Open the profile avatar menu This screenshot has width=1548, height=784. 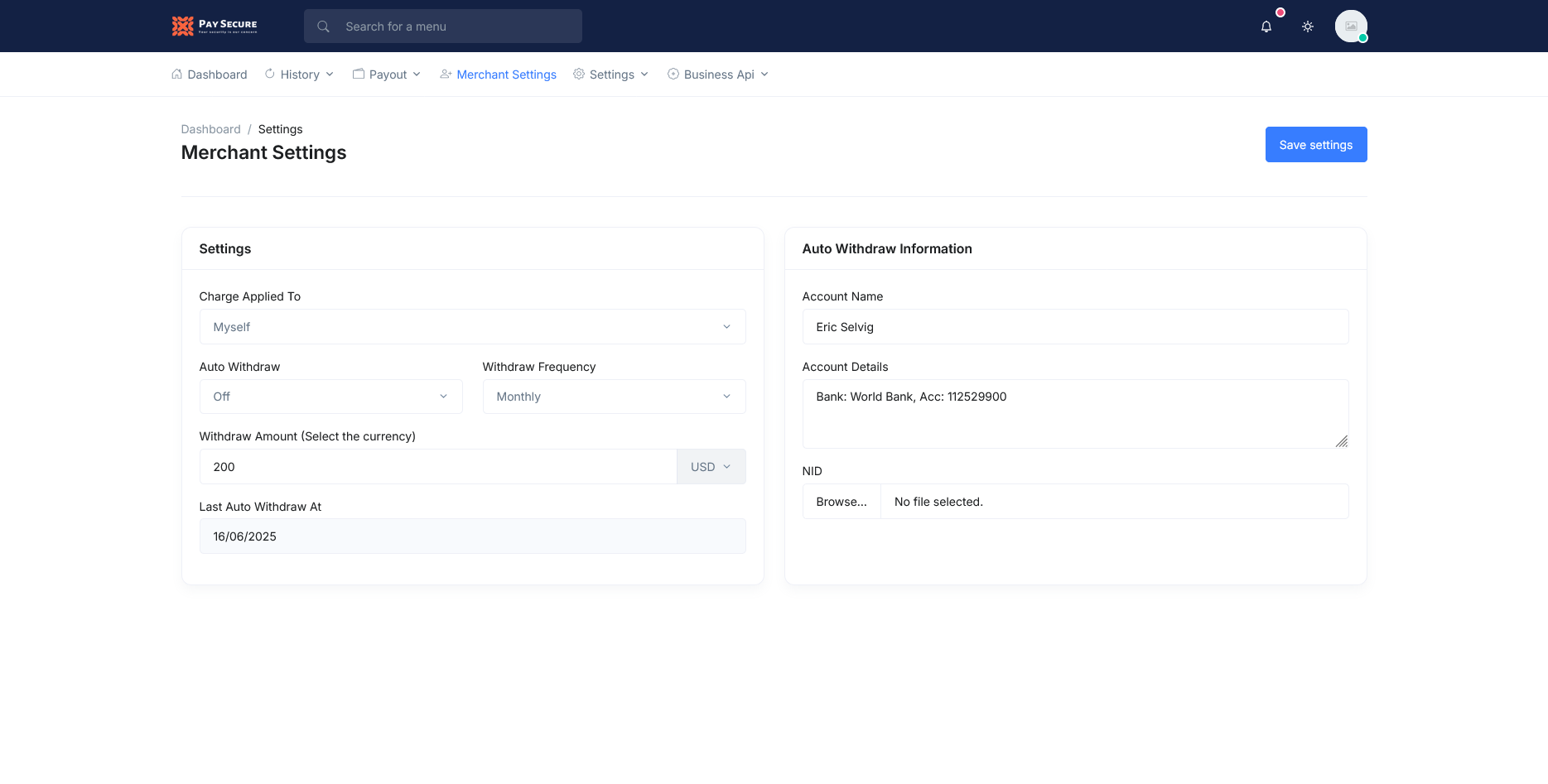coord(1351,26)
